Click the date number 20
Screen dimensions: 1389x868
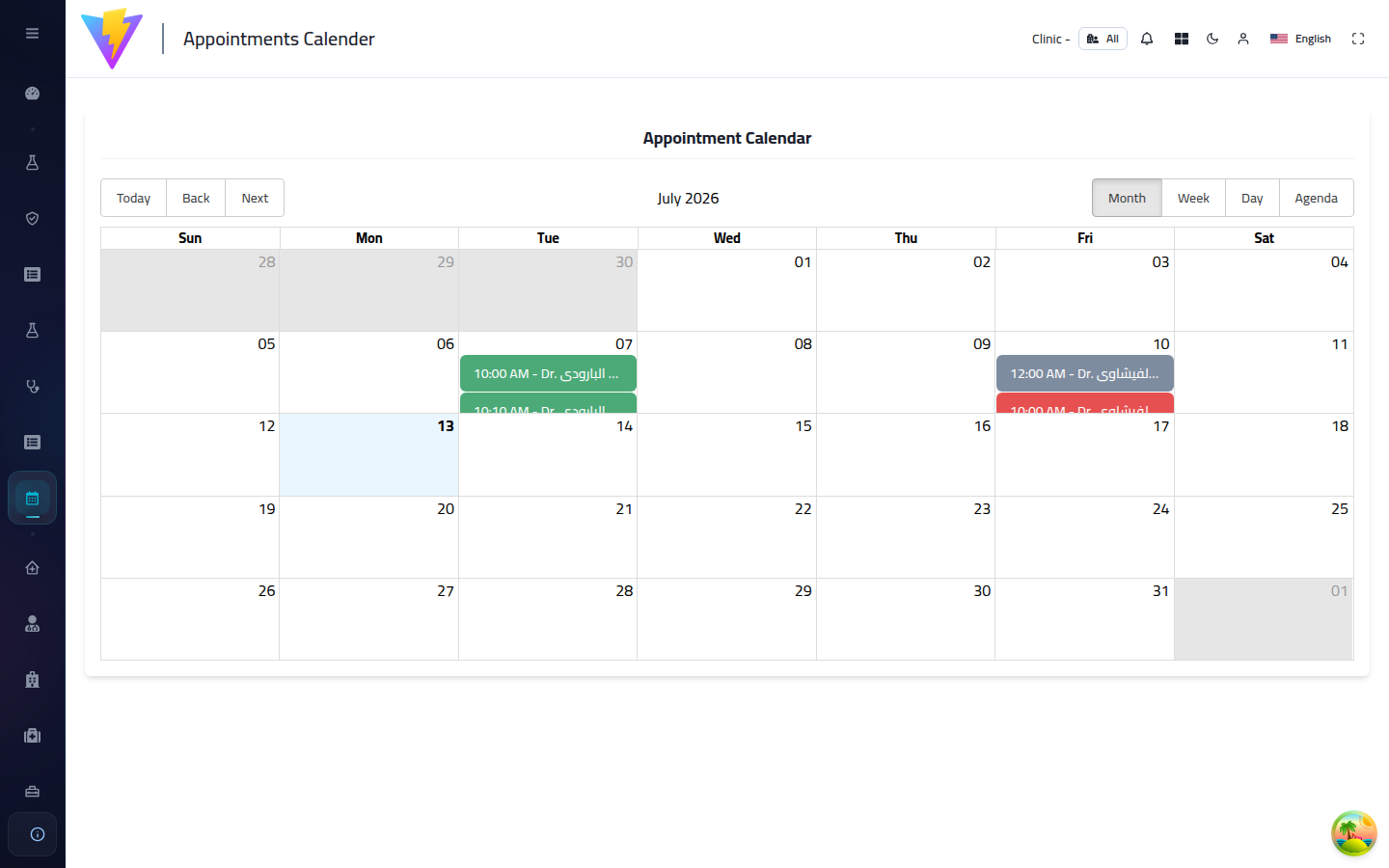(446, 509)
